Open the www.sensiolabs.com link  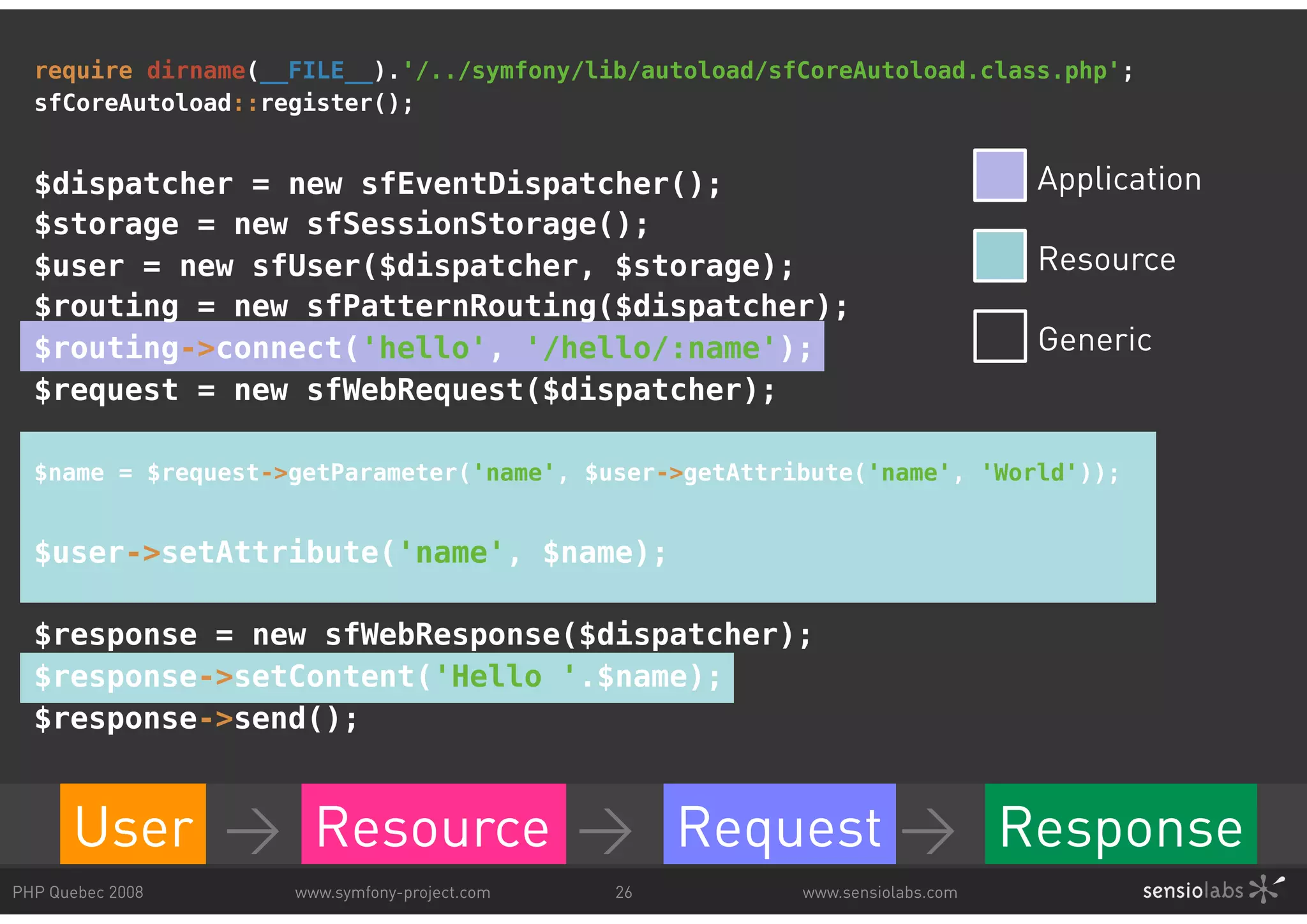click(x=880, y=892)
